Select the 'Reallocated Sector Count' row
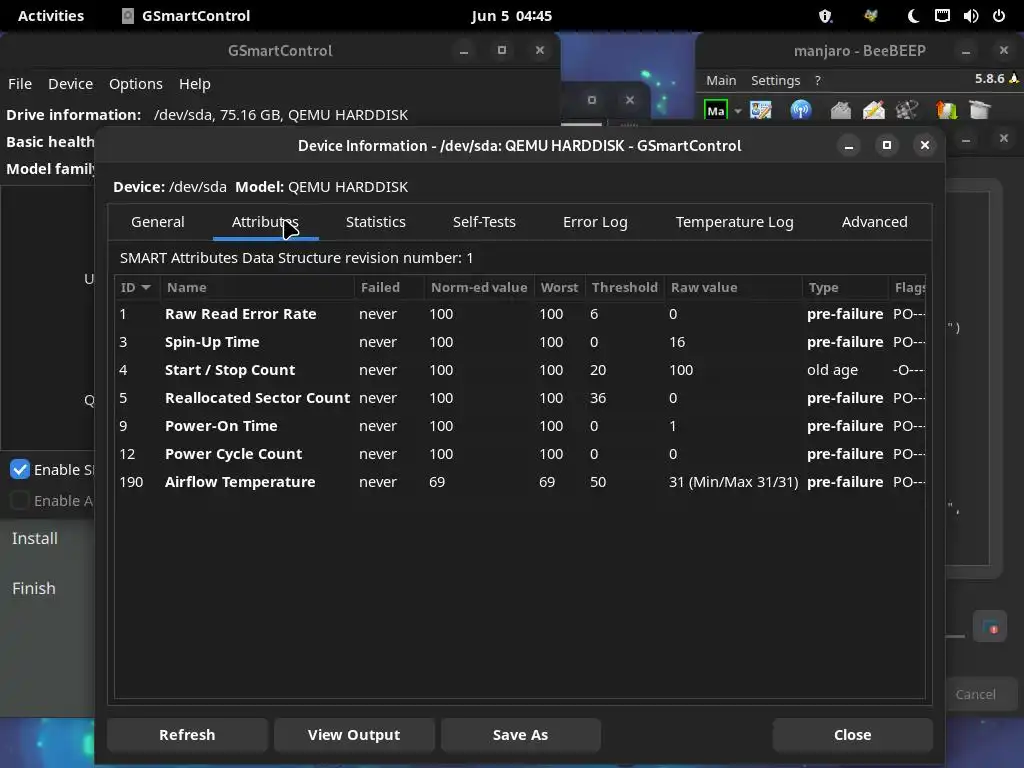 tap(520, 398)
